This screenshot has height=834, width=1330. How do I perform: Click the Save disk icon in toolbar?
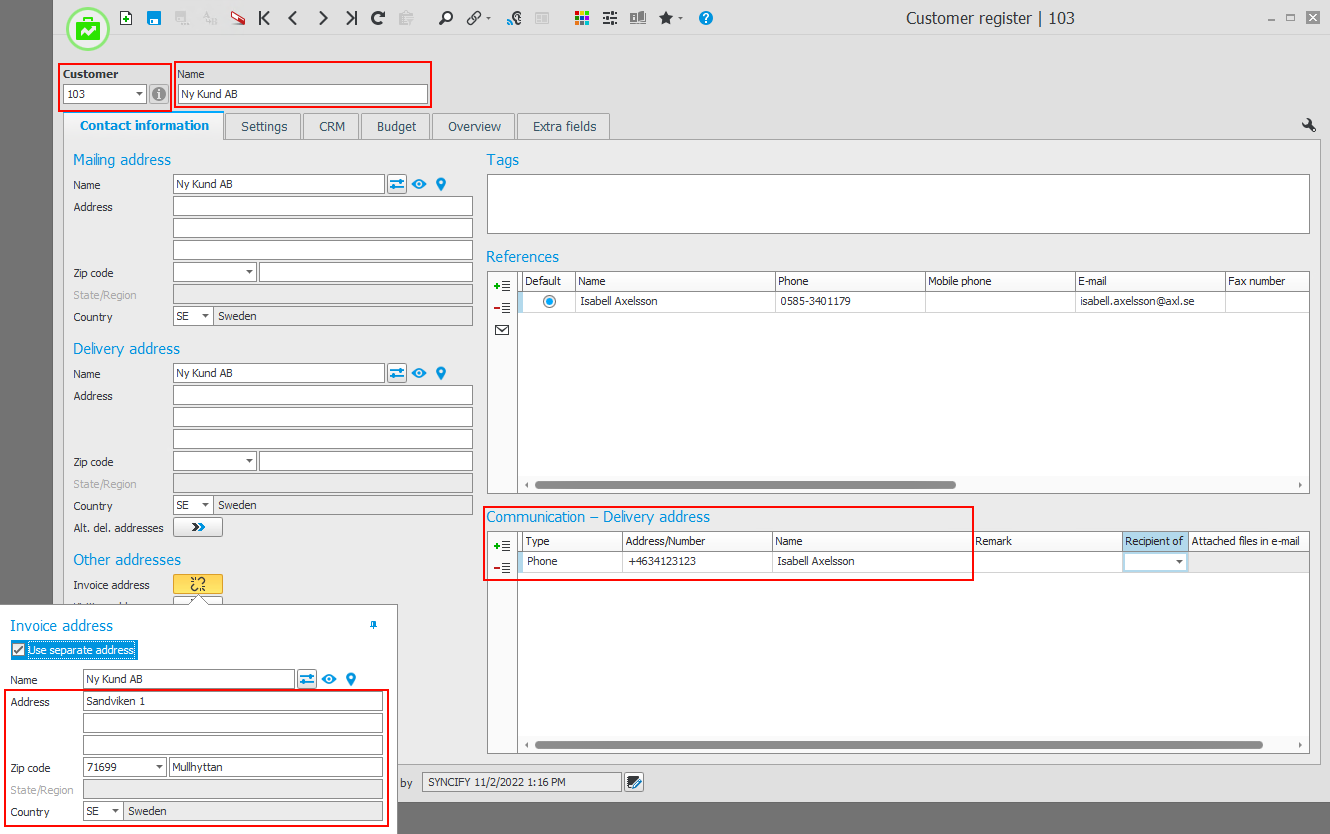point(154,18)
